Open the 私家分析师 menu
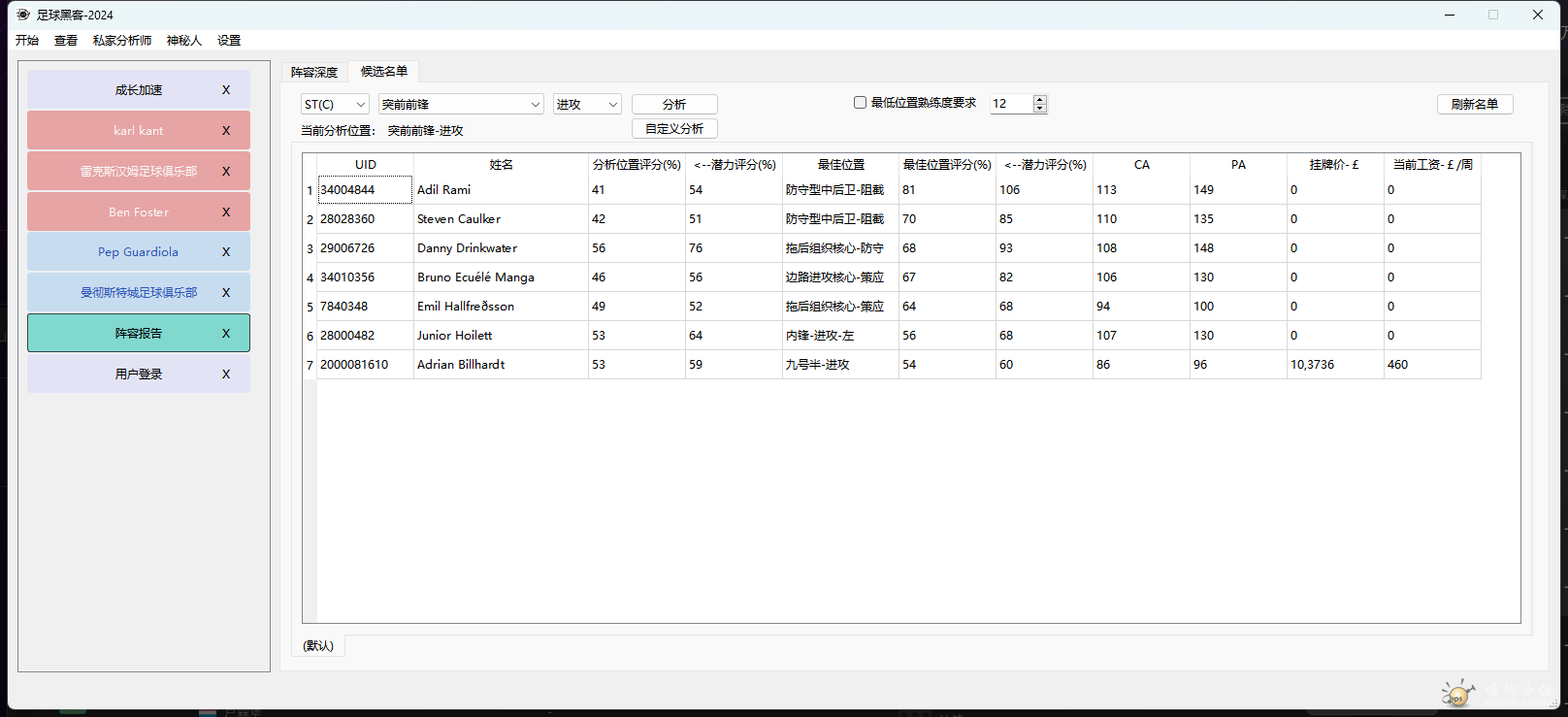The image size is (1568, 717). pos(122,41)
